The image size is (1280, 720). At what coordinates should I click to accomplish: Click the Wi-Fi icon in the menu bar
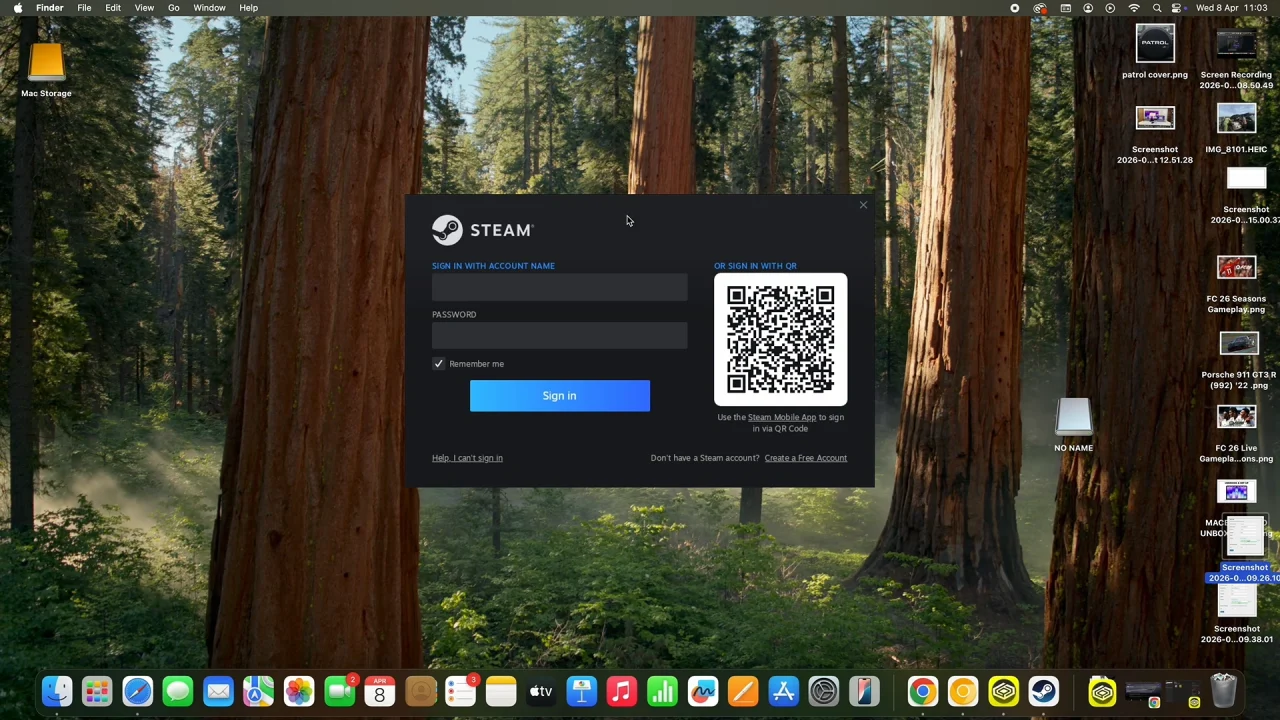tap(1133, 8)
